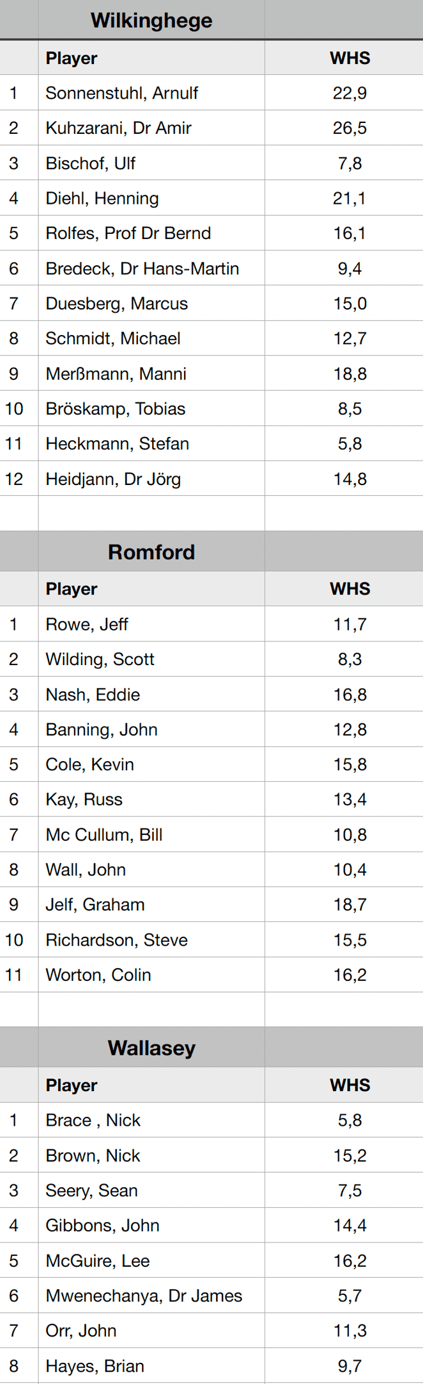423x1384 pixels.
Task: Click the WHS value 7,8 for Bischof
Action: pos(349,163)
